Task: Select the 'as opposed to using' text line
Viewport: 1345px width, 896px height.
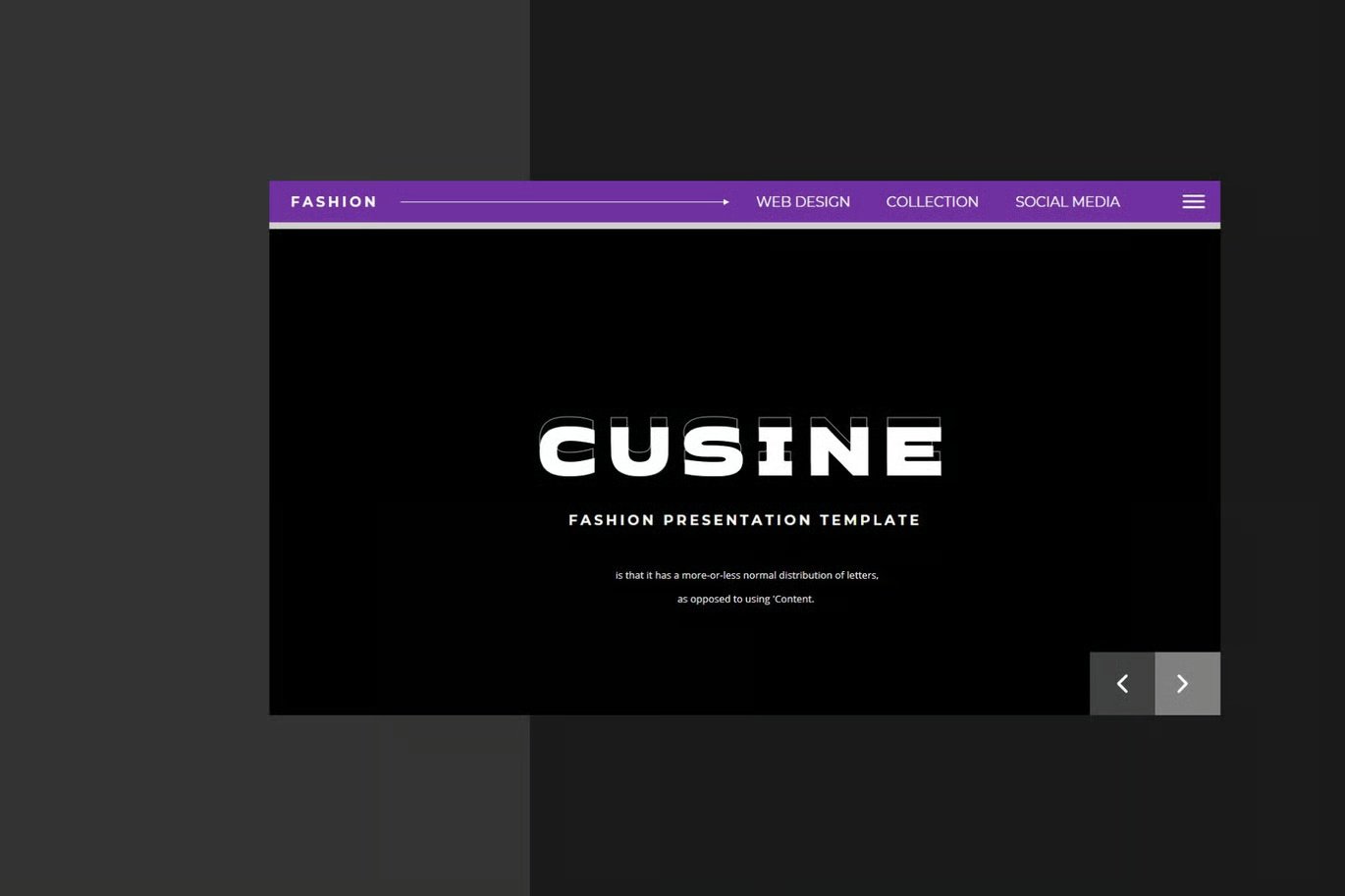Action: [x=745, y=599]
